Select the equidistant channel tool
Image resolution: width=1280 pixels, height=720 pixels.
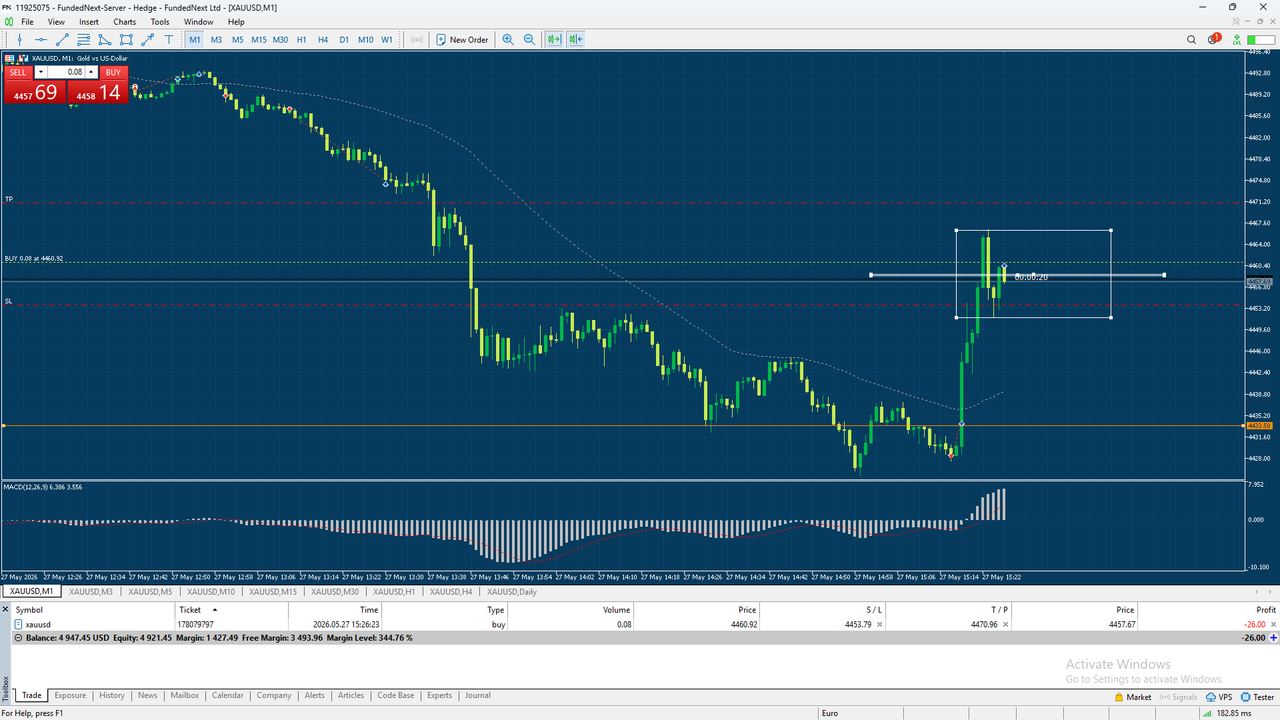83,40
